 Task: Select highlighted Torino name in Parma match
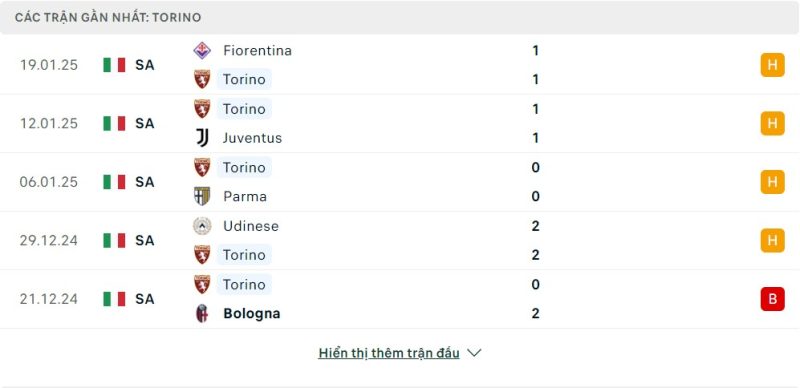[244, 167]
